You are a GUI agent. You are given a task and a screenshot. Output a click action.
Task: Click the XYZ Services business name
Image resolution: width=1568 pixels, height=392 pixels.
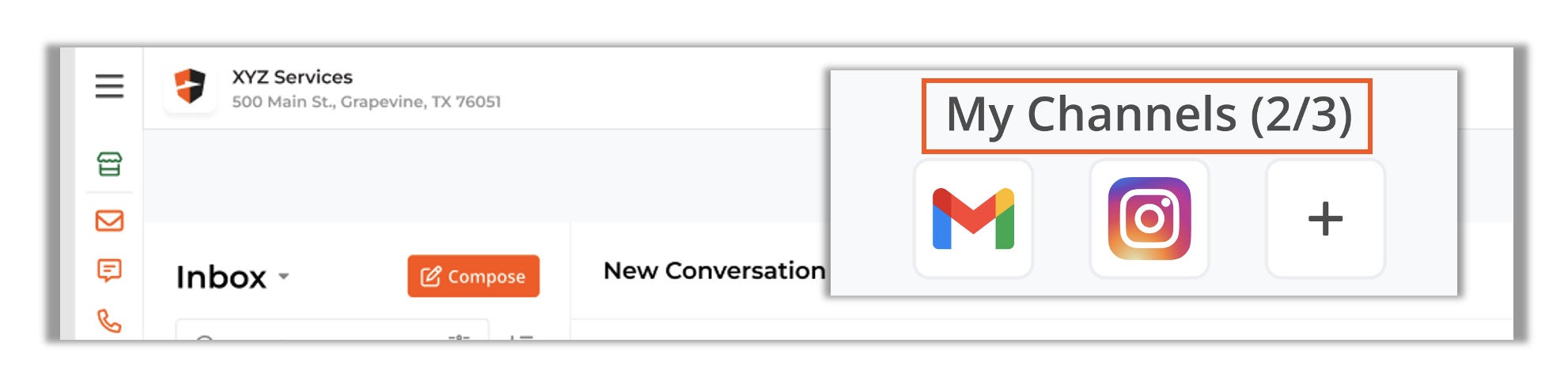292,77
